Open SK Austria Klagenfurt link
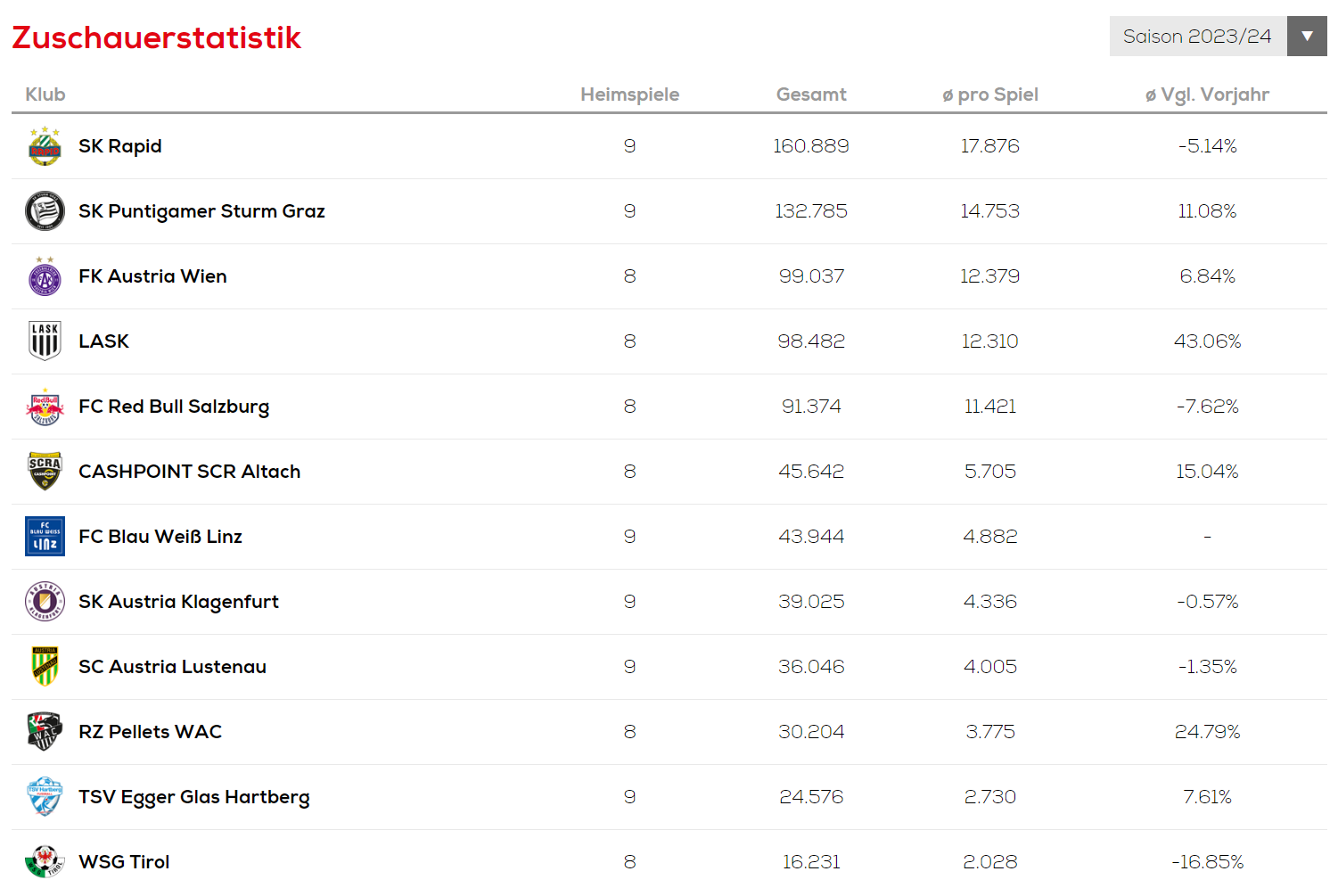The height and width of the screenshot is (896, 1338). (178, 602)
